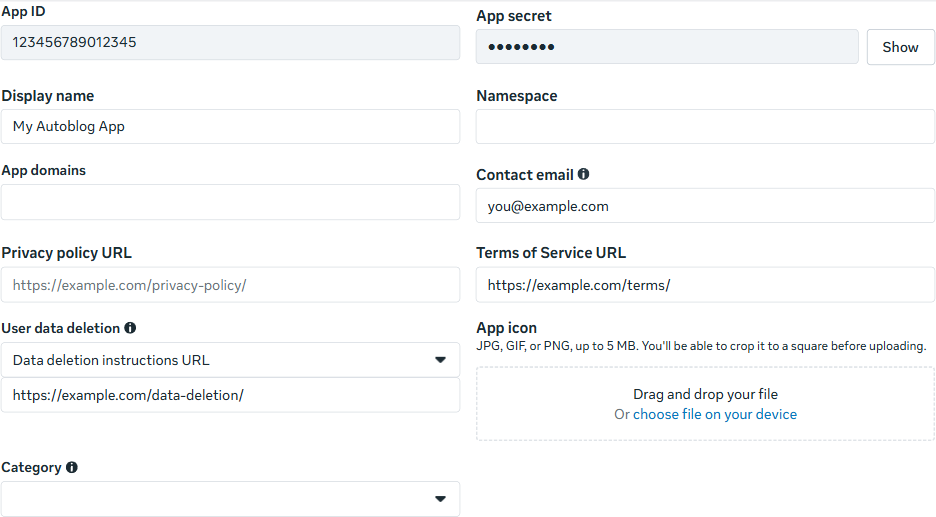This screenshot has width=936, height=517.
Task: Click the Namespace label
Action: [516, 96]
